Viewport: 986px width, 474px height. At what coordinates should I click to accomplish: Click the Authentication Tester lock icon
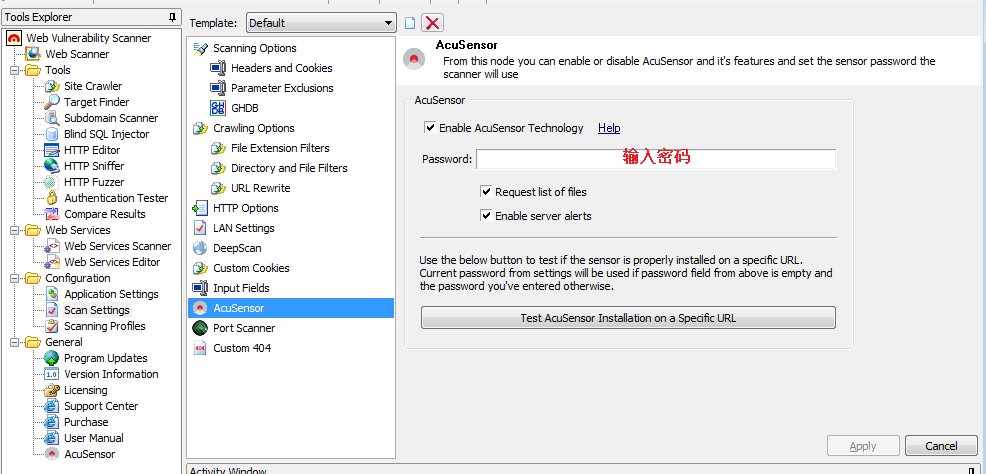52,198
